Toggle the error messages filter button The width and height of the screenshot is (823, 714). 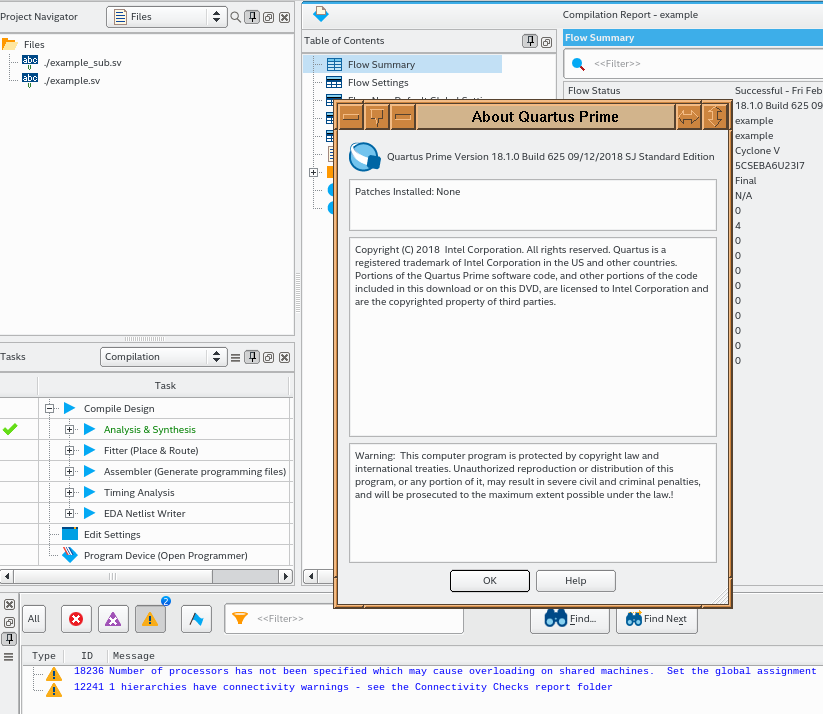click(76, 619)
